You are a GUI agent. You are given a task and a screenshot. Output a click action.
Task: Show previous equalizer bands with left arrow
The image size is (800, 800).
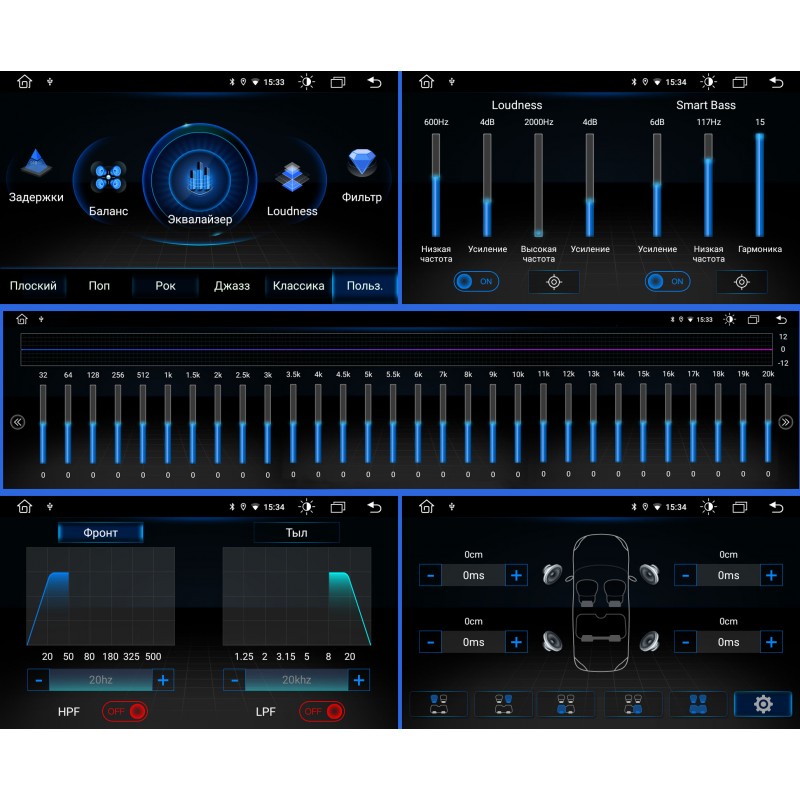17,422
